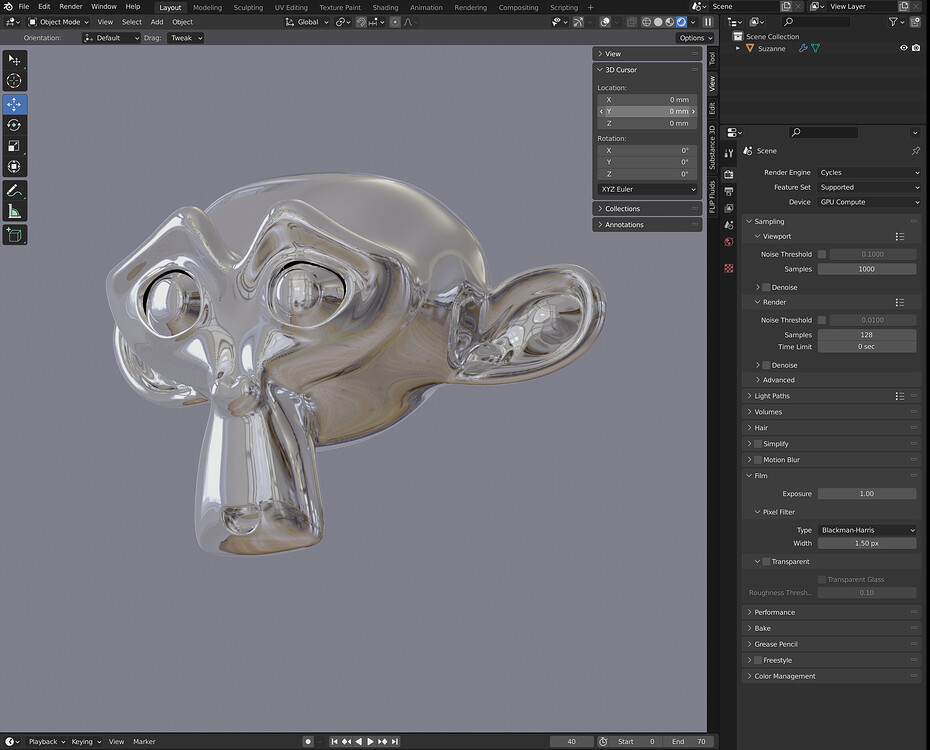Toggle Suzanne visibility in viewport

pos(904,48)
